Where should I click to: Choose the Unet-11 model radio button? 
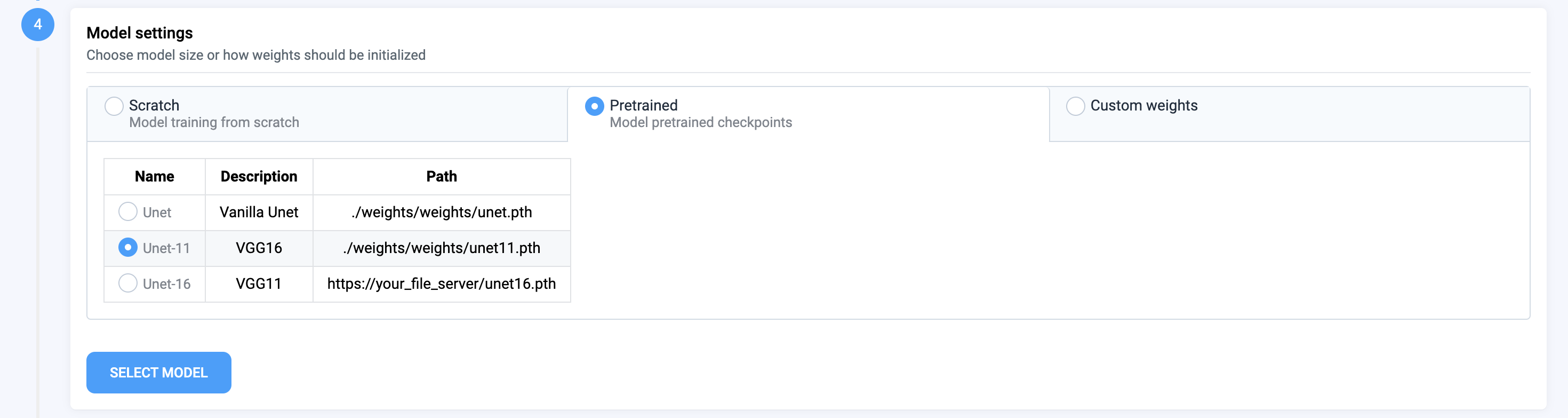click(128, 247)
